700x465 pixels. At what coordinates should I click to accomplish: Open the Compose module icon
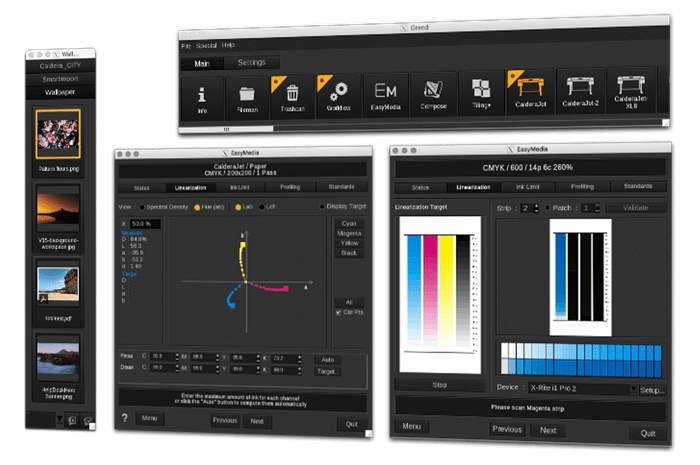[x=434, y=93]
